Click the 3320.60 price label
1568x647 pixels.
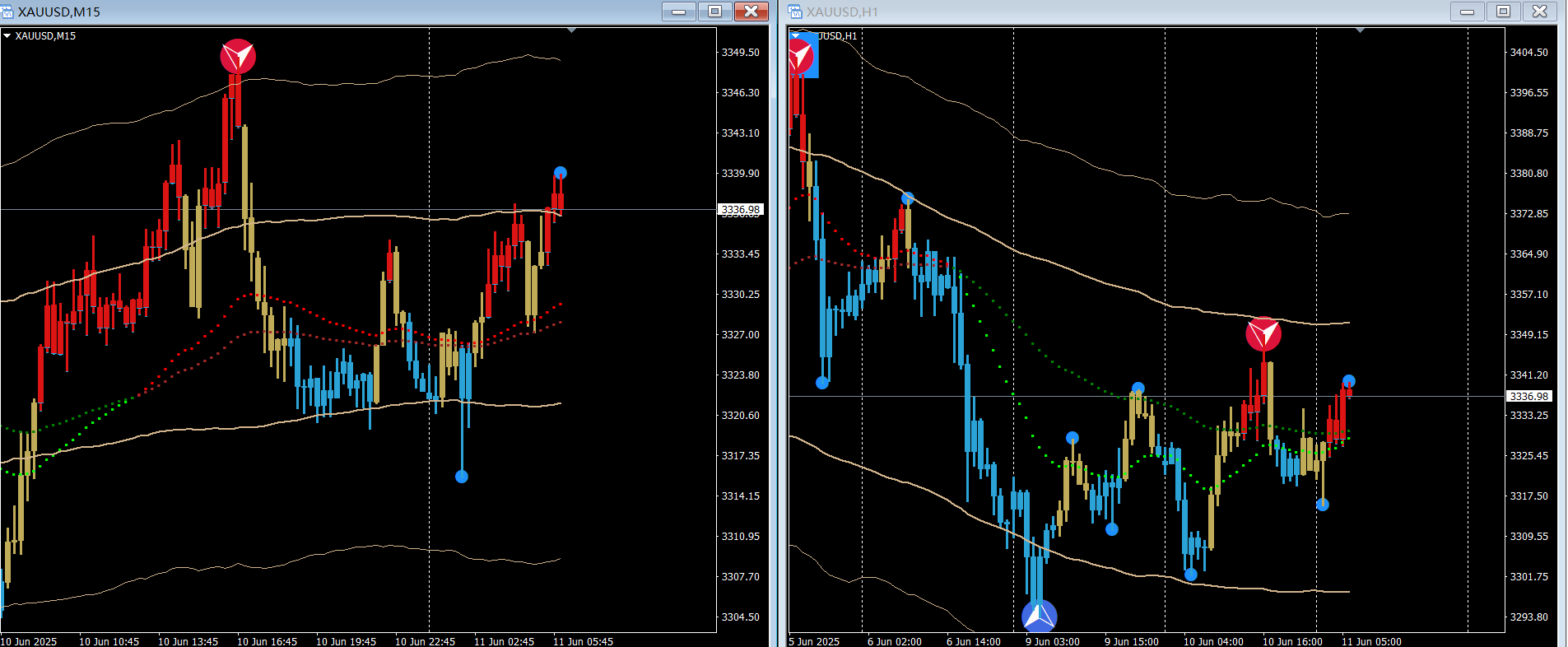[x=741, y=415]
